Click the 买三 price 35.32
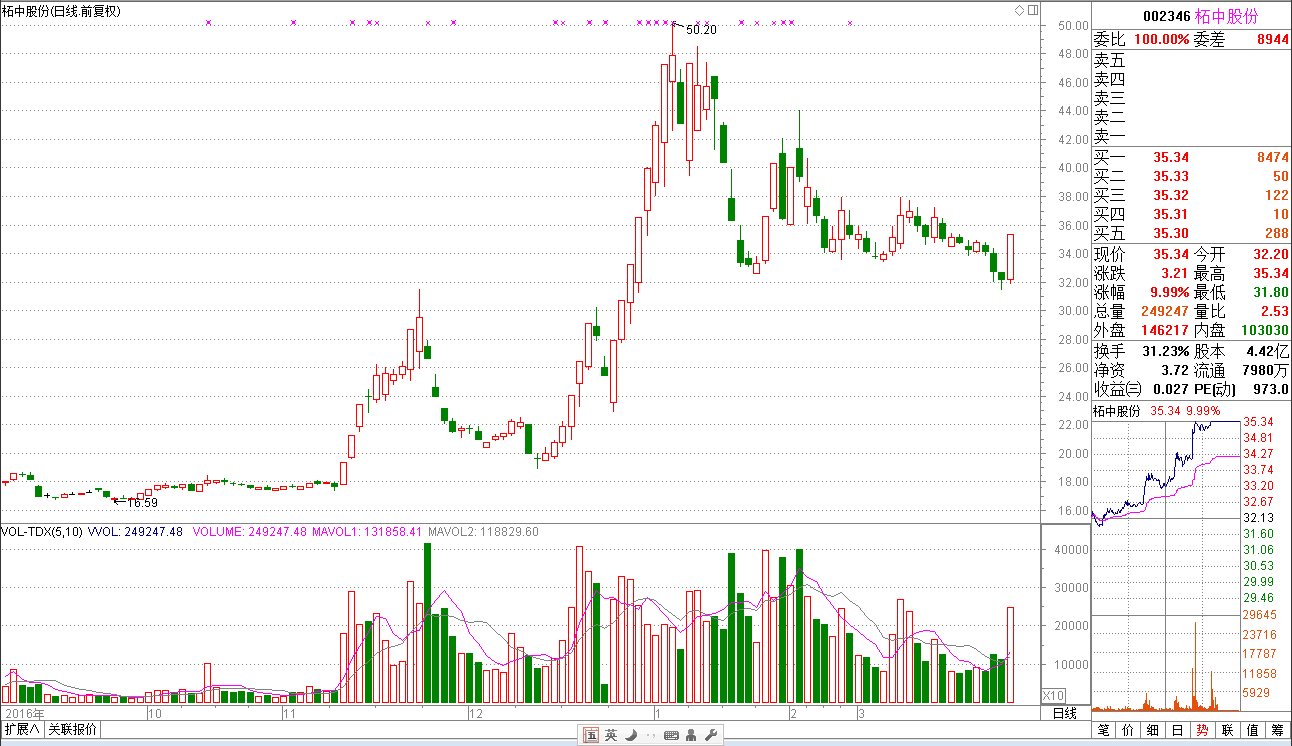This screenshot has height=746, width=1292. pos(1171,195)
